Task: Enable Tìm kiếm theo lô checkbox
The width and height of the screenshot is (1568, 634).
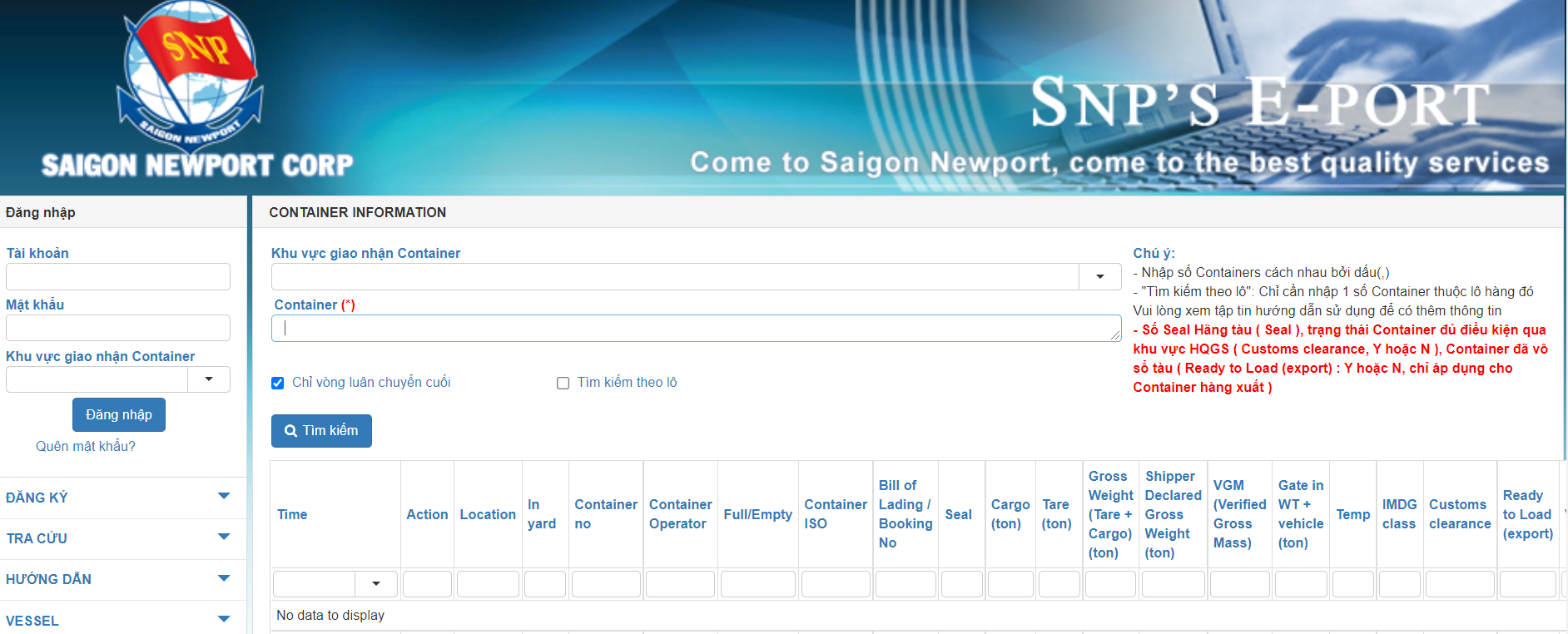Action: pos(563,383)
